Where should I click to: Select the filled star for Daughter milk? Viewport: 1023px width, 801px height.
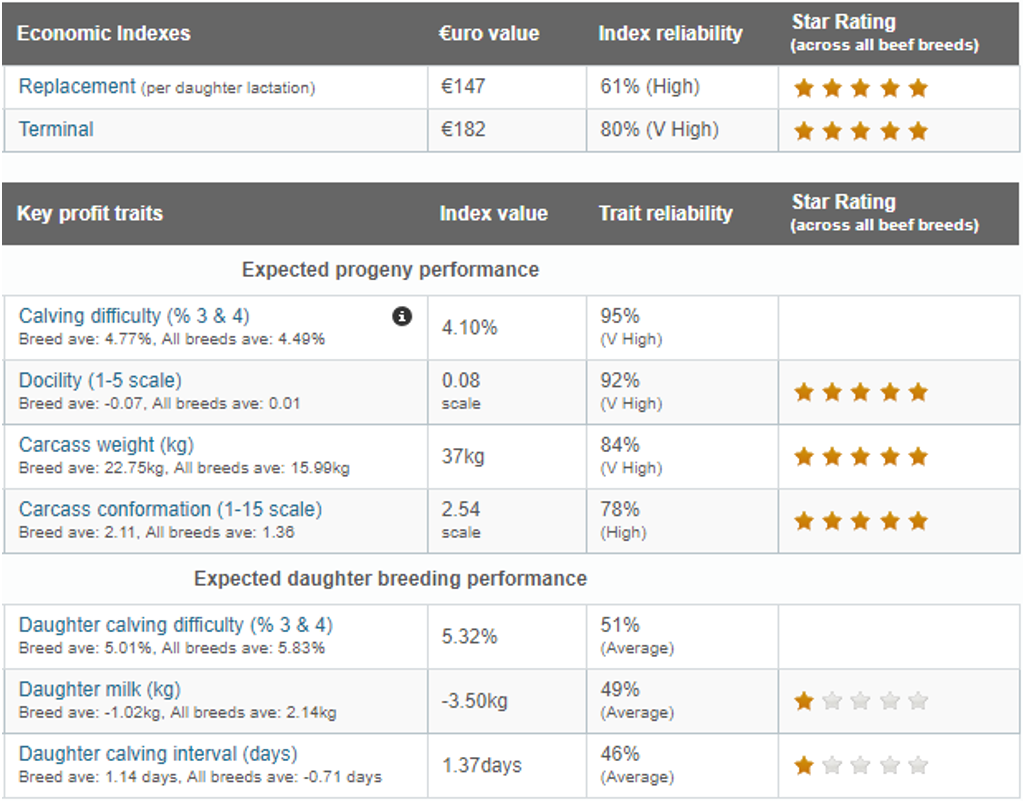coord(803,700)
